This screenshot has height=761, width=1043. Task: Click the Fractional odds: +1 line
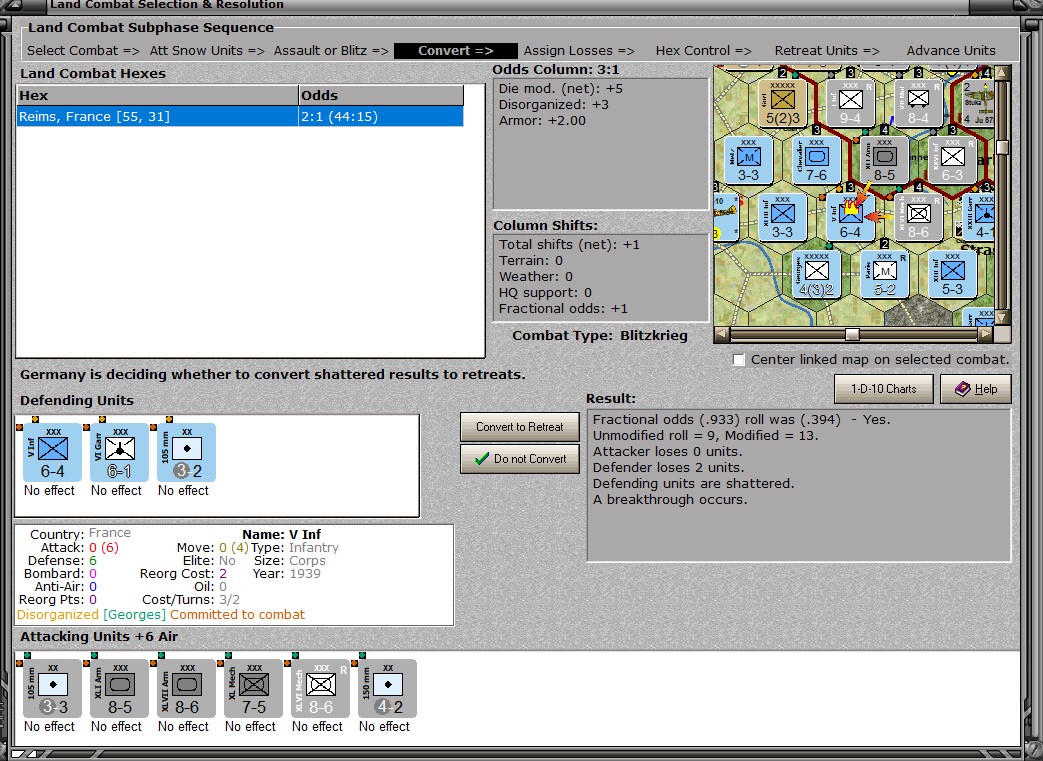click(563, 309)
